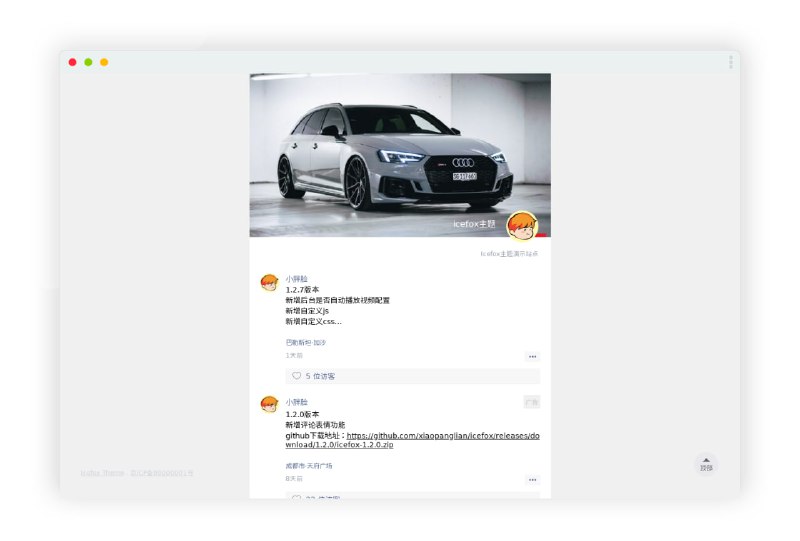
Task: Open the 巴勒斯坦·加沙 location link
Action: pyautogui.click(x=305, y=342)
